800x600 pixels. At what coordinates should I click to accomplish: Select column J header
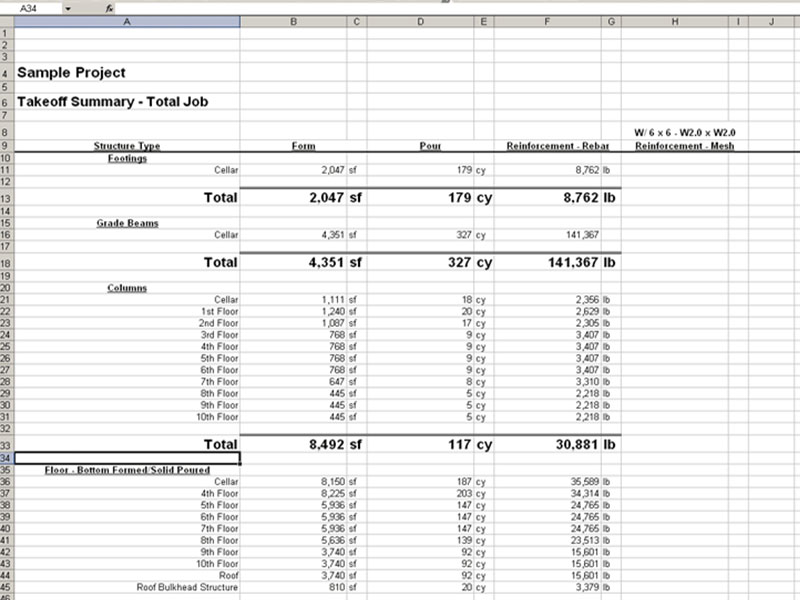pyautogui.click(x=771, y=21)
